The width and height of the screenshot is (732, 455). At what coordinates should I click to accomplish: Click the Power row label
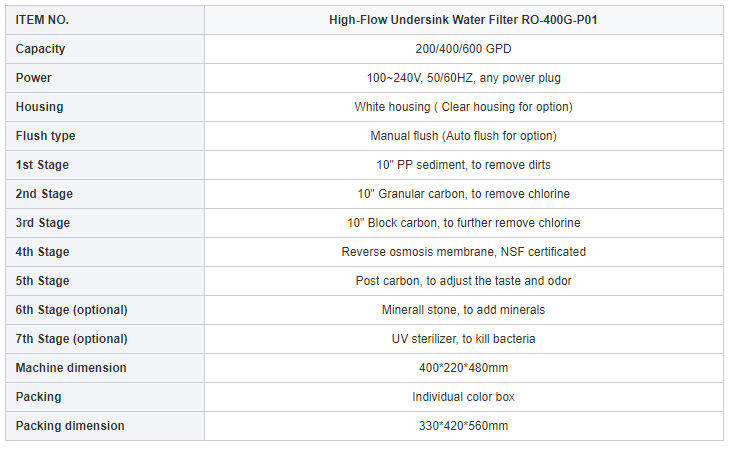pos(33,78)
